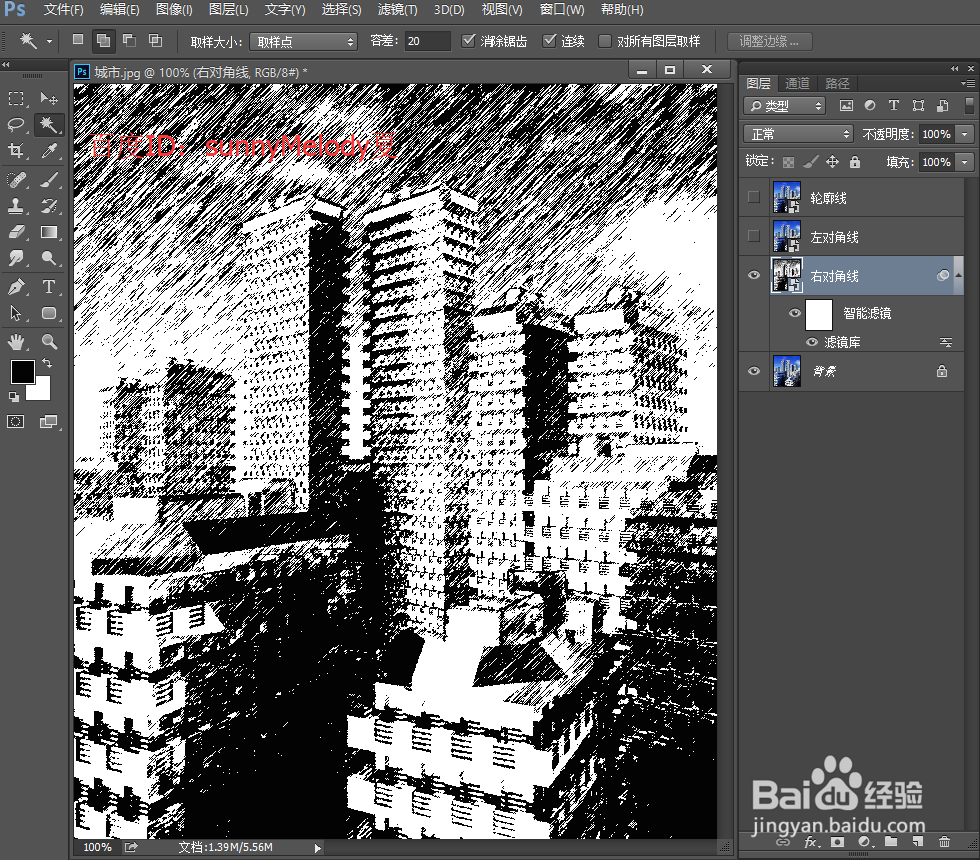Open blending mode 正常 dropdown
The height and width of the screenshot is (860, 980).
pyautogui.click(x=798, y=134)
